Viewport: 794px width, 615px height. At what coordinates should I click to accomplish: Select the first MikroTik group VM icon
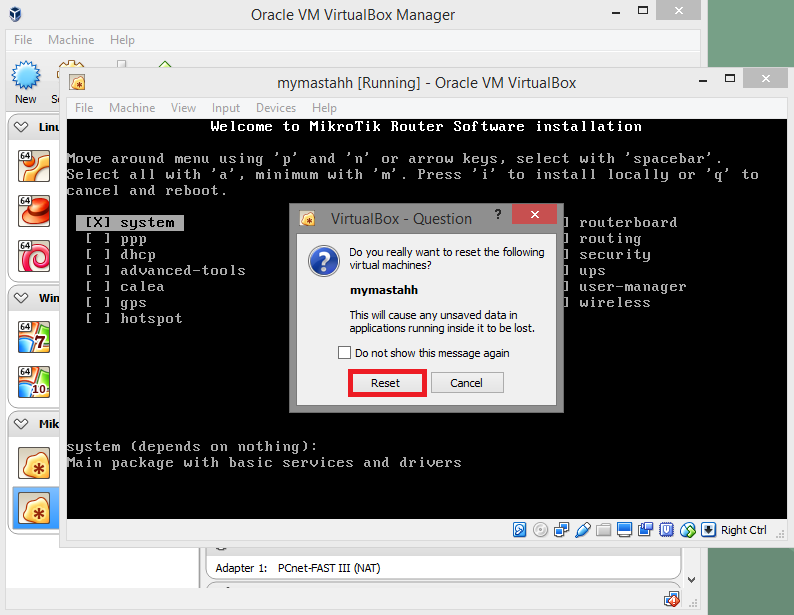tap(34, 463)
